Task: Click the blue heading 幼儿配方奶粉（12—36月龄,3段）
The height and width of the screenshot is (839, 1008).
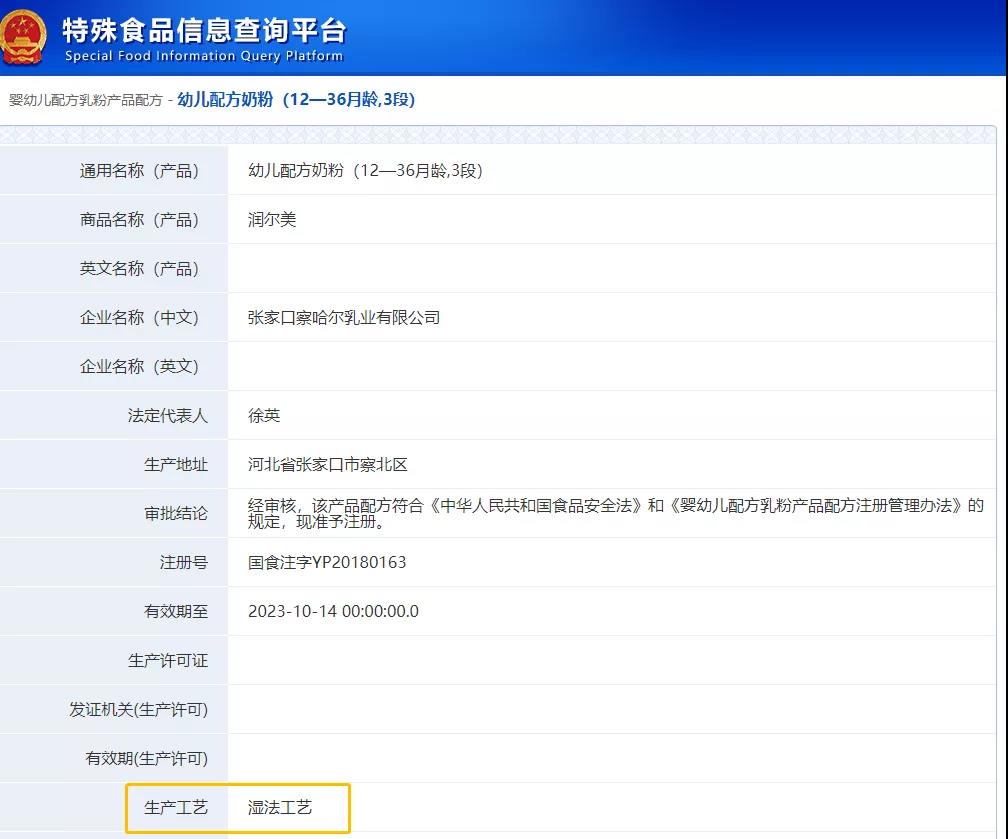Action: [x=296, y=99]
